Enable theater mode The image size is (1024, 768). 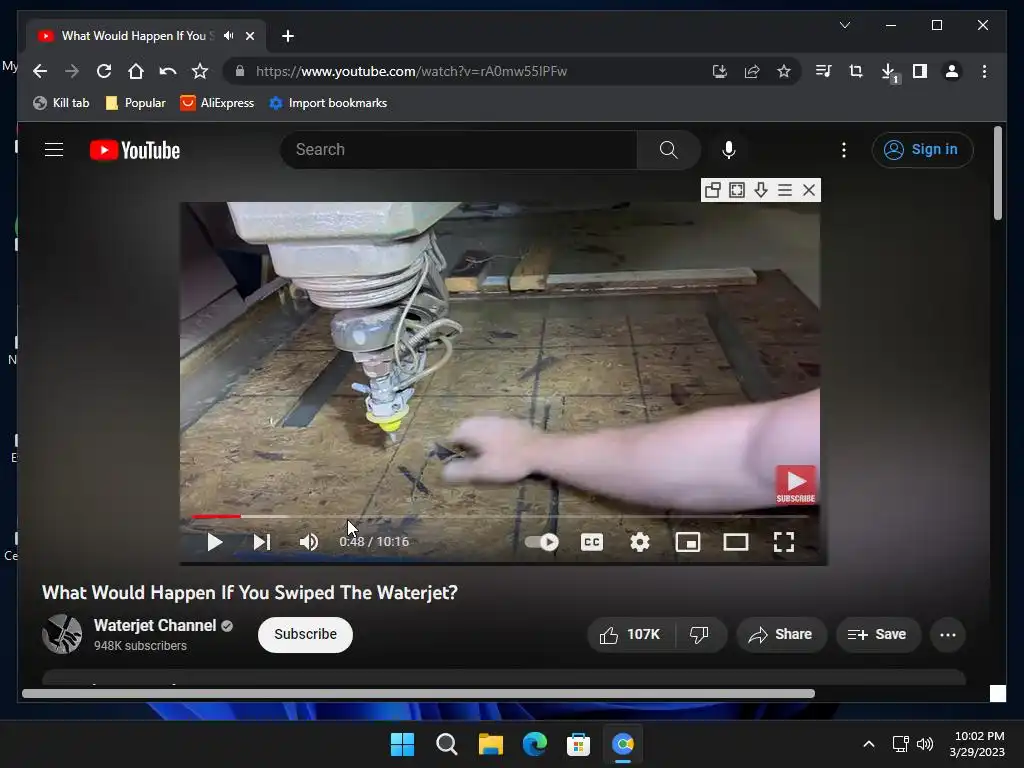coord(736,542)
